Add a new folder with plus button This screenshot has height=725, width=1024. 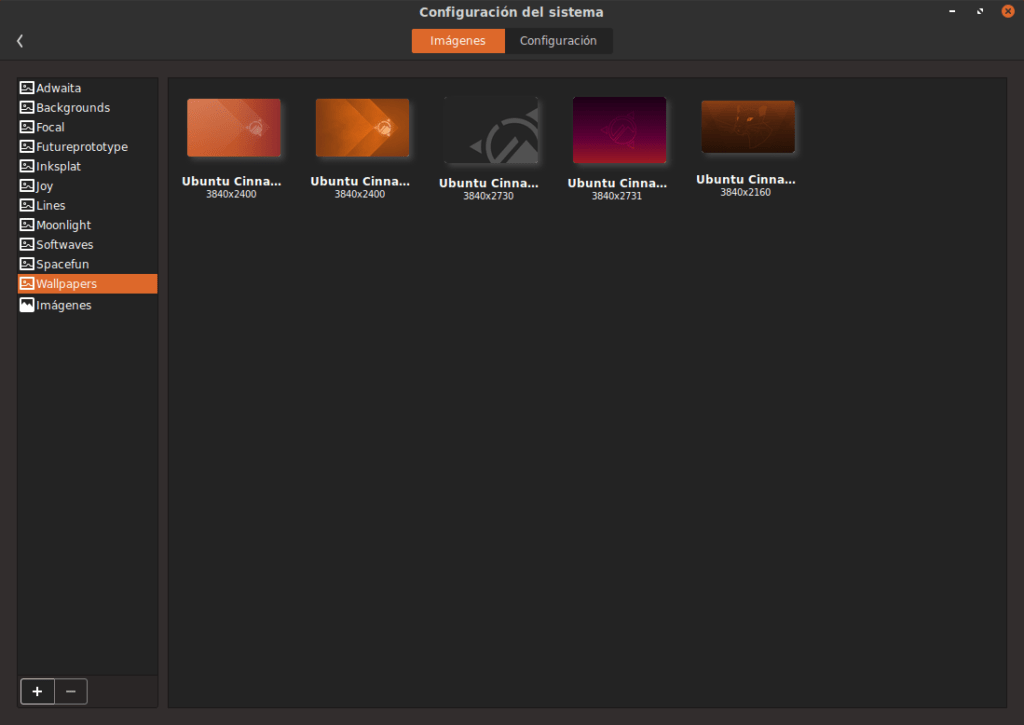click(x=37, y=691)
